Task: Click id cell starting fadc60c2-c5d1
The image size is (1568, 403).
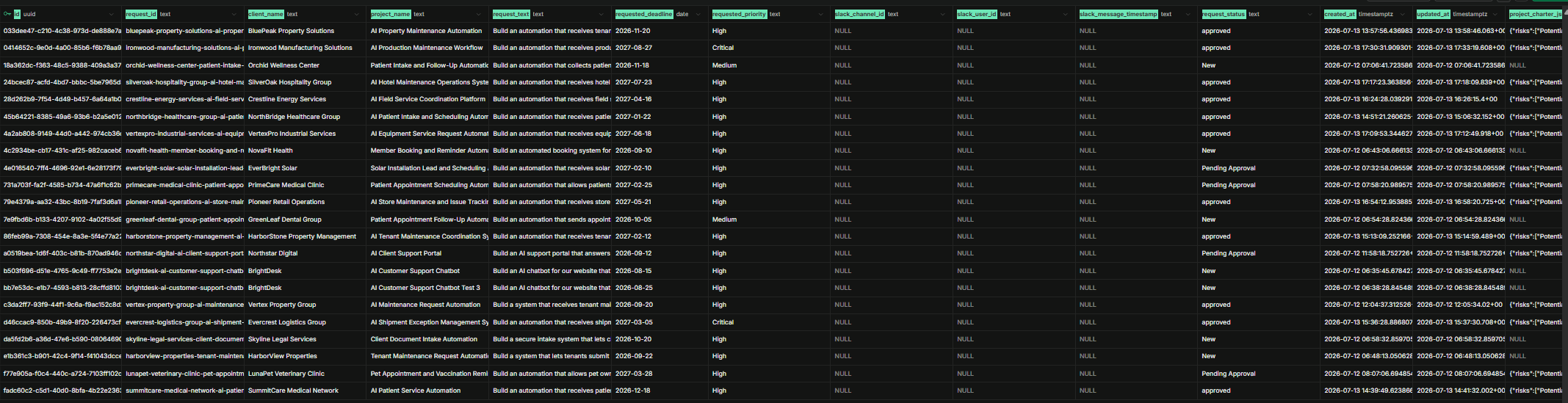Action: coord(62,391)
